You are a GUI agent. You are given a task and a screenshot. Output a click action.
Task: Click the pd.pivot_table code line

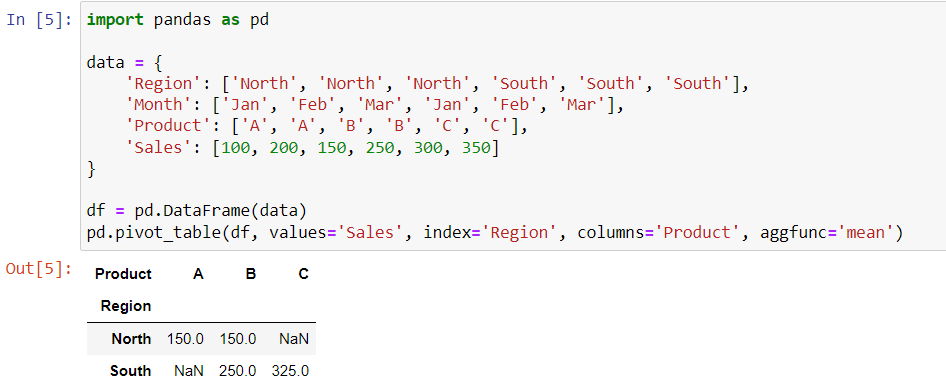494,232
